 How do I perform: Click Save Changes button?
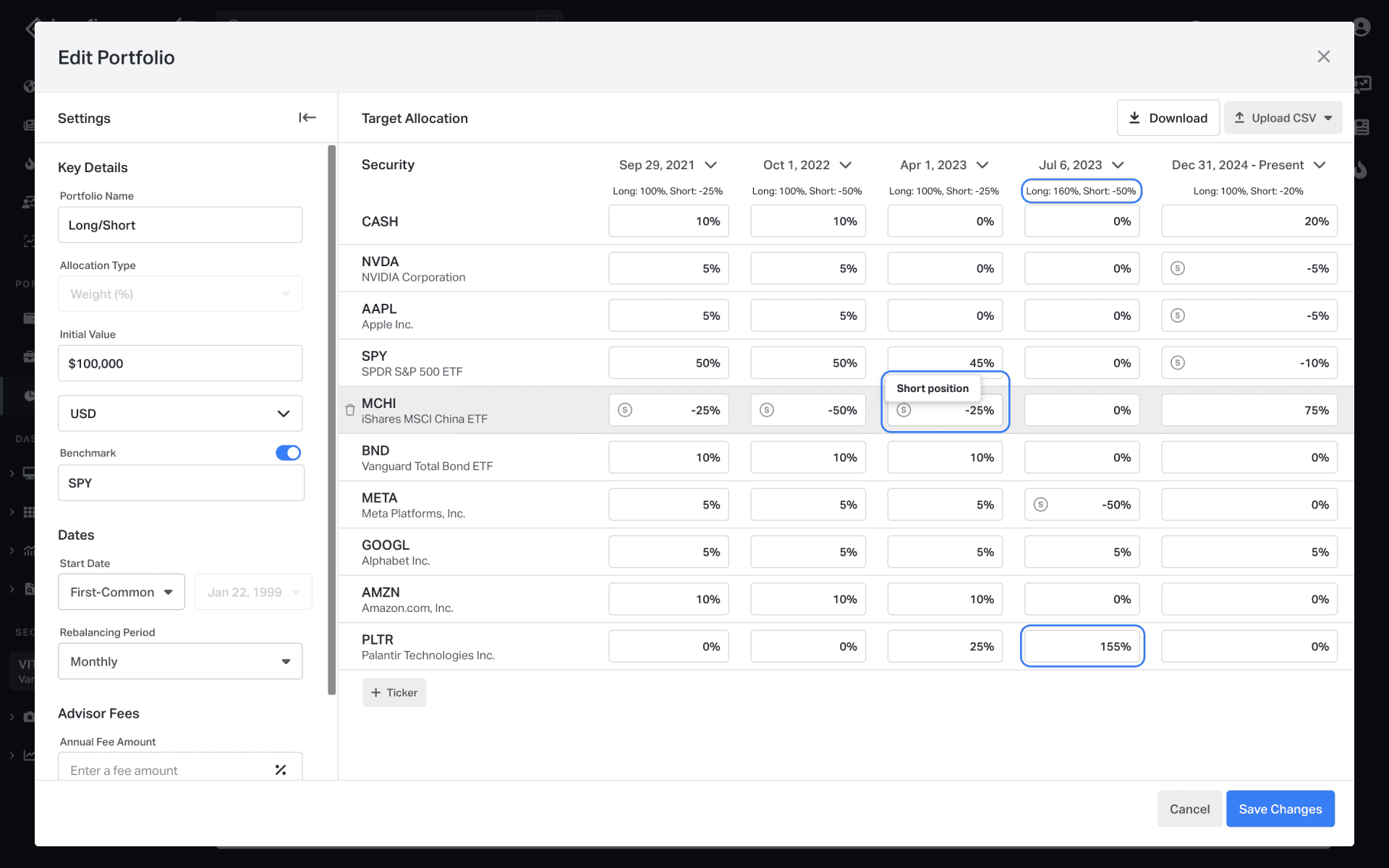1280,809
